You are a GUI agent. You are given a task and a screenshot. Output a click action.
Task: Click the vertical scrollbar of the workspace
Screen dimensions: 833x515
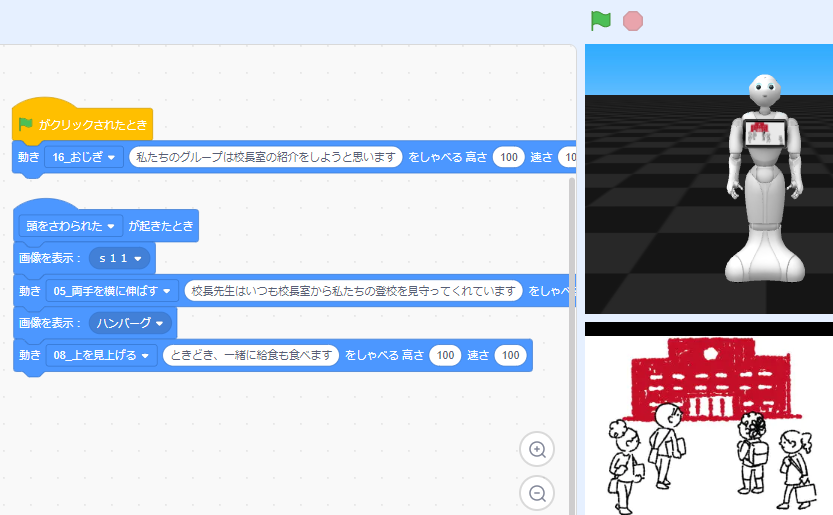click(572, 345)
